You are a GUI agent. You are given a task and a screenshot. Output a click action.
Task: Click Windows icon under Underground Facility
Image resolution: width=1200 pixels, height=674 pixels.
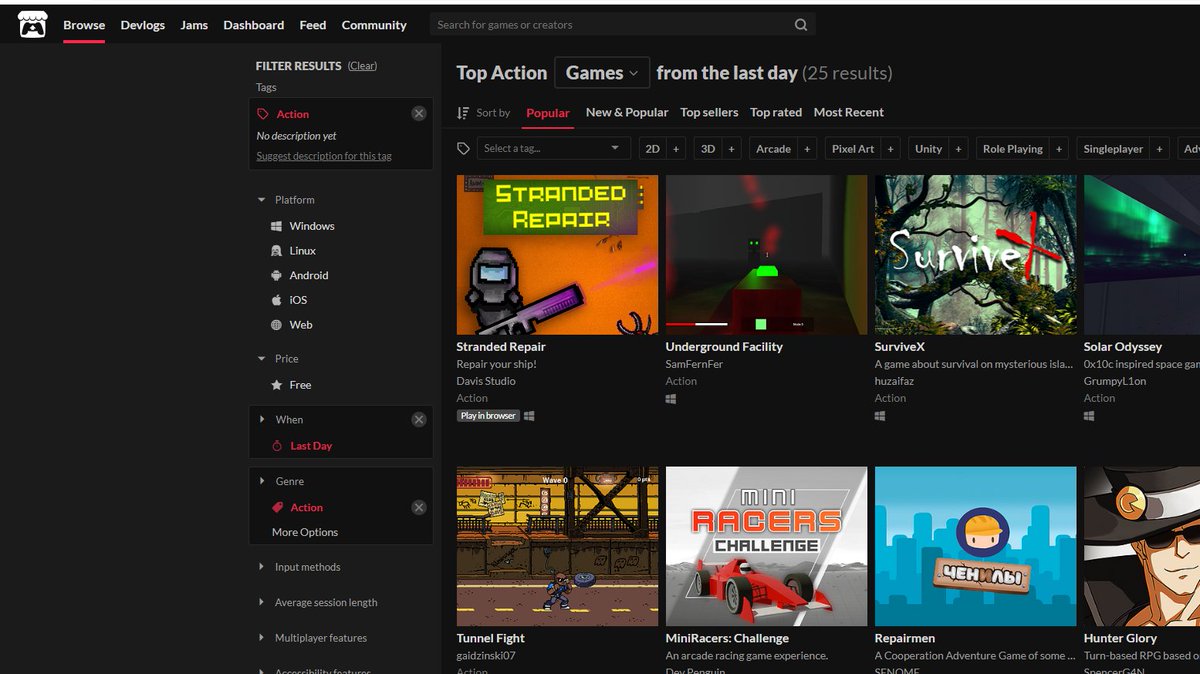pos(671,399)
